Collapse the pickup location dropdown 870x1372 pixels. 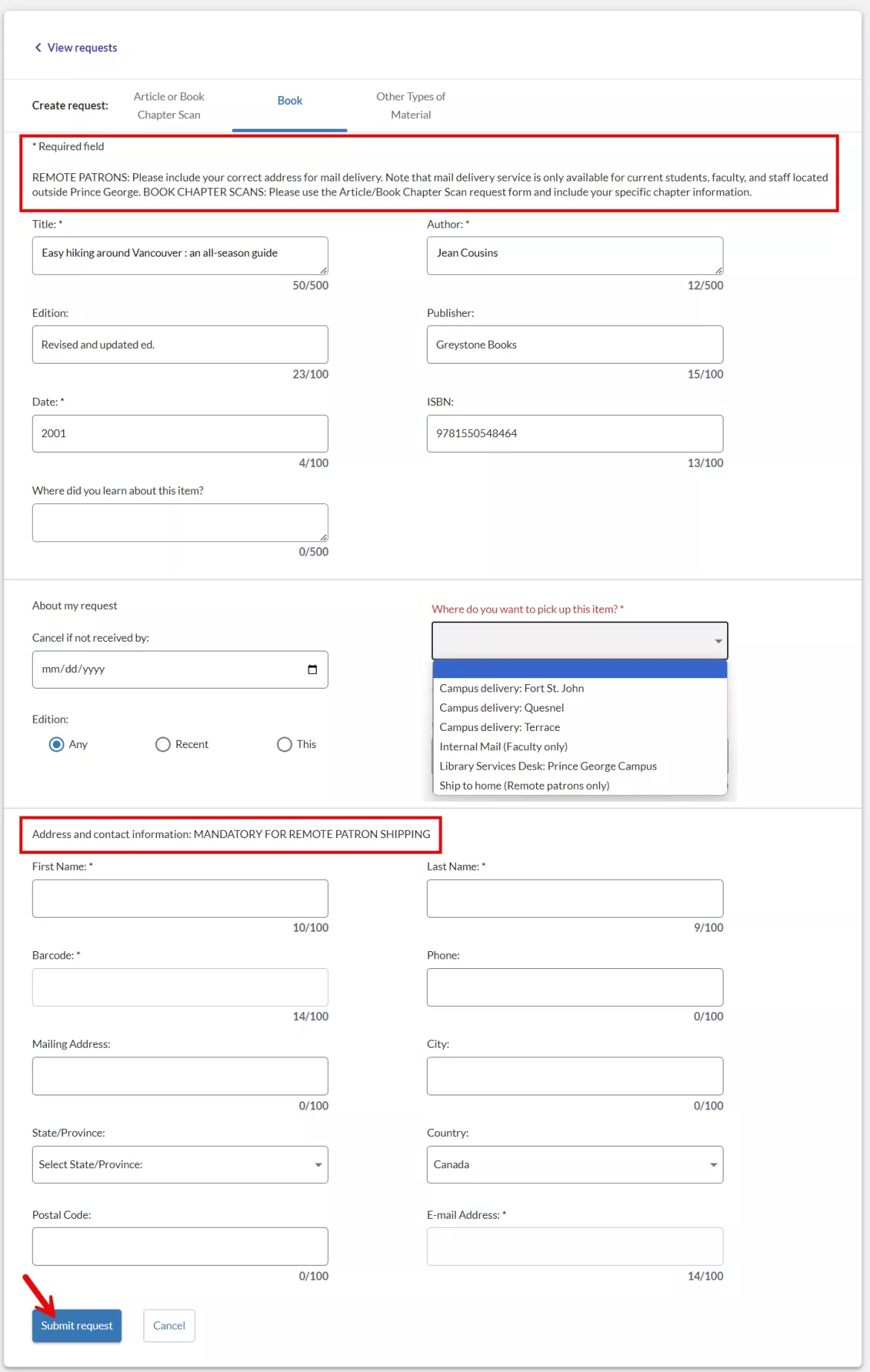pyautogui.click(x=580, y=641)
